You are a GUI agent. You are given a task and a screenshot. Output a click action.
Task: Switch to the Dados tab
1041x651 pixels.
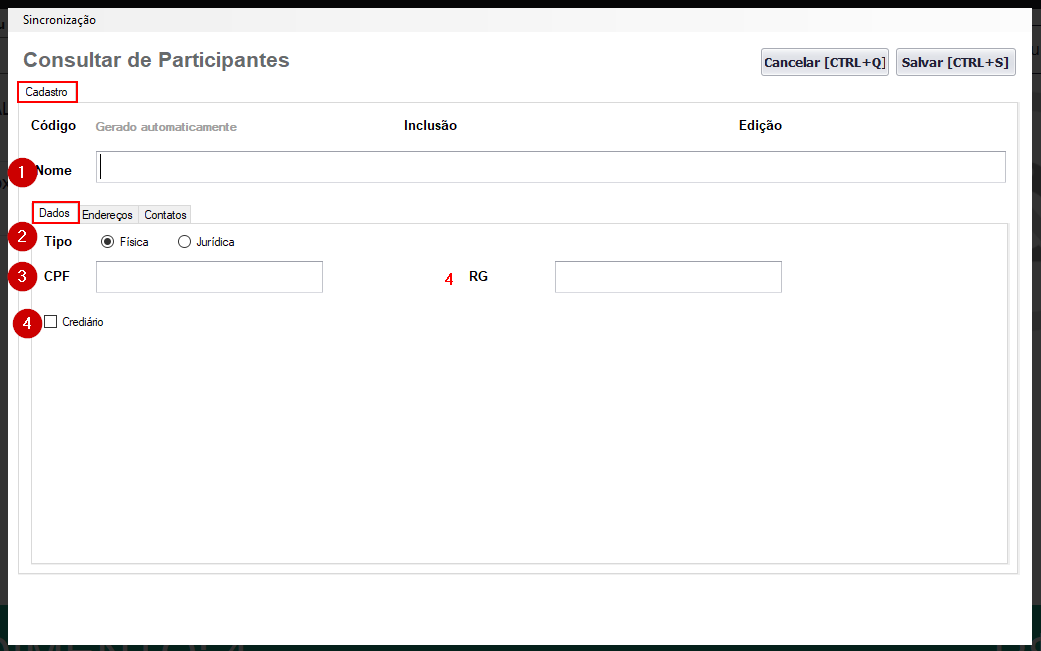pos(54,213)
